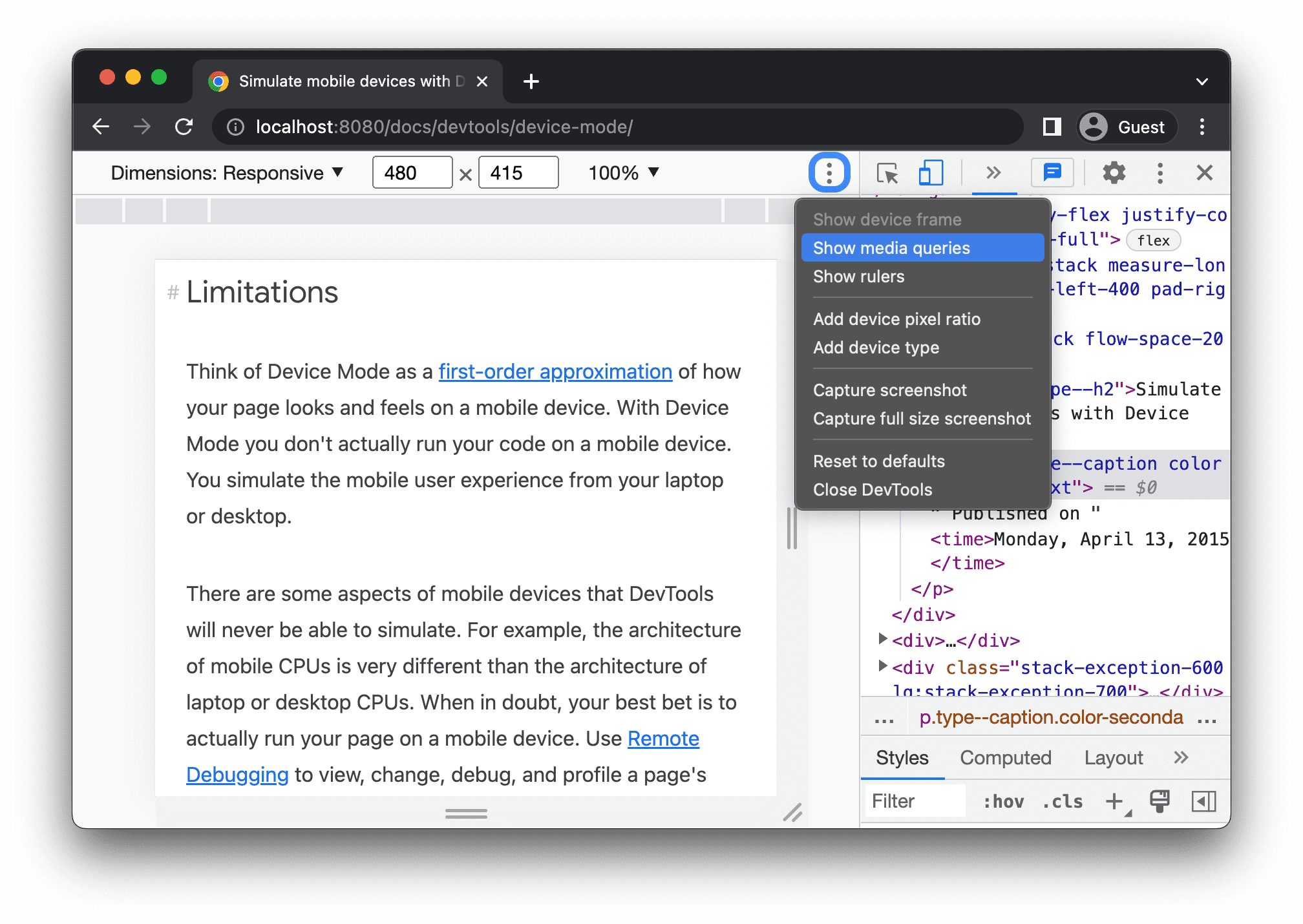Expand more tabs with double chevron
The height and width of the screenshot is (924, 1303).
993,172
